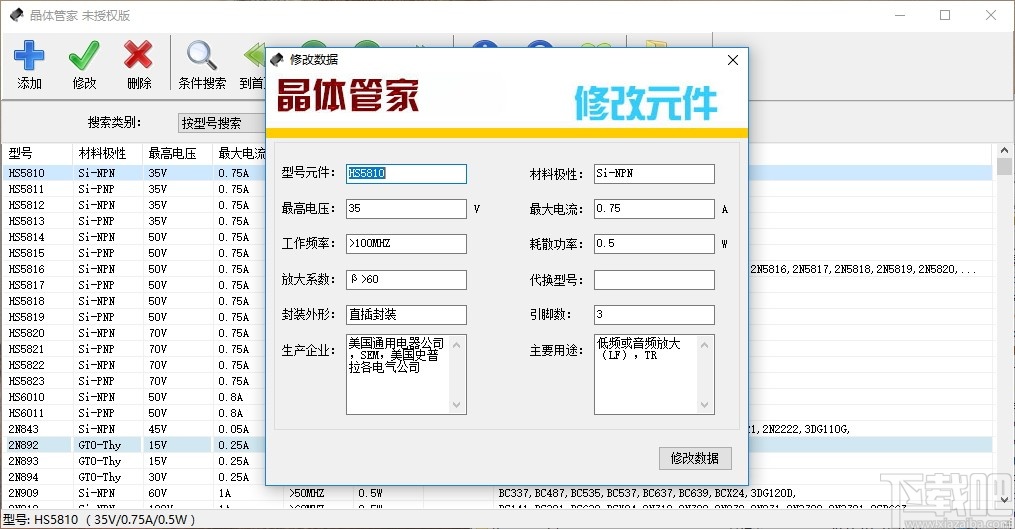Click up arrow of 主要用途 scrollbar
1015x529 pixels.
coord(705,344)
